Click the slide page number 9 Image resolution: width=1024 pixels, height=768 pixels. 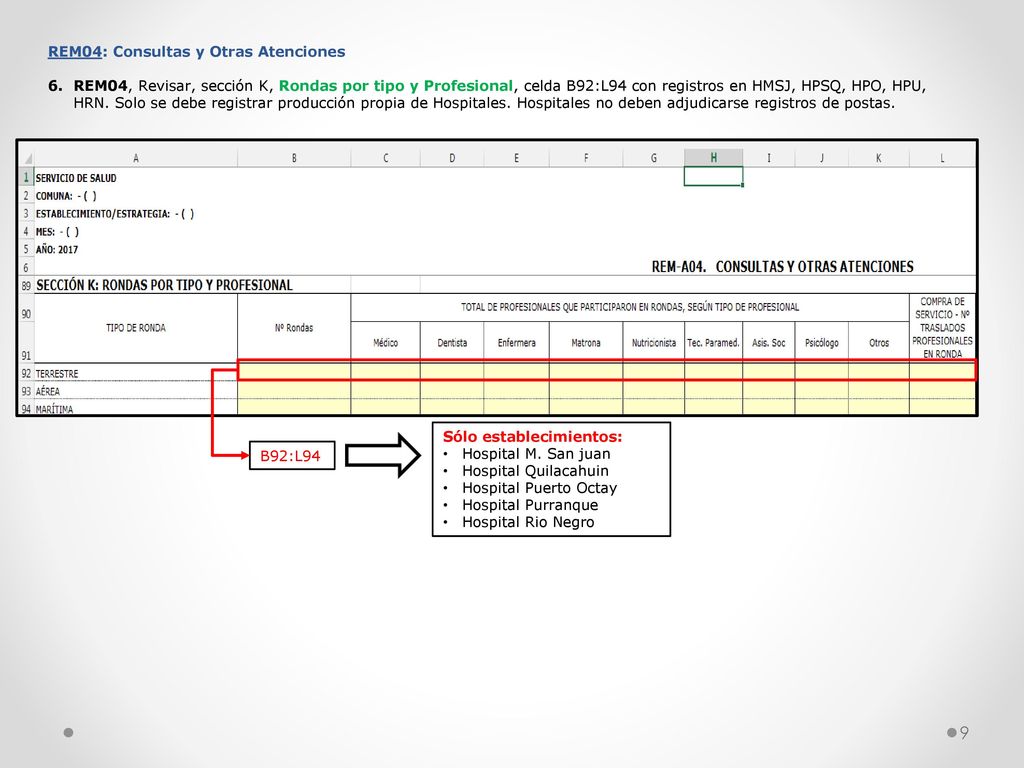point(964,732)
